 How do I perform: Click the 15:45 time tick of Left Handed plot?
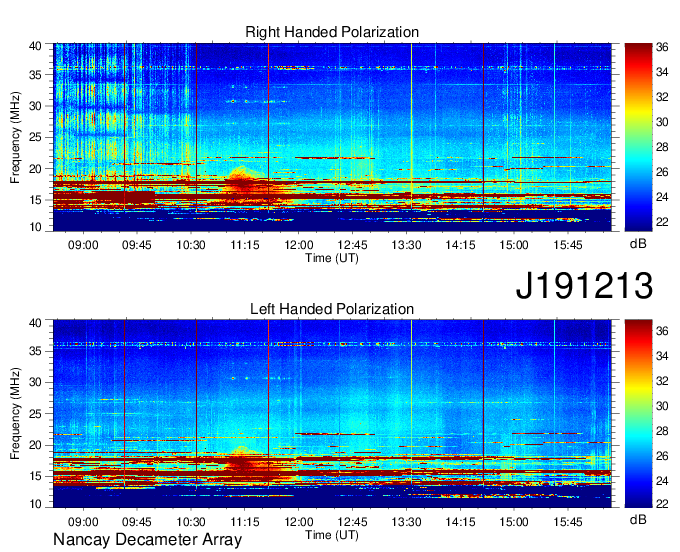(568, 521)
